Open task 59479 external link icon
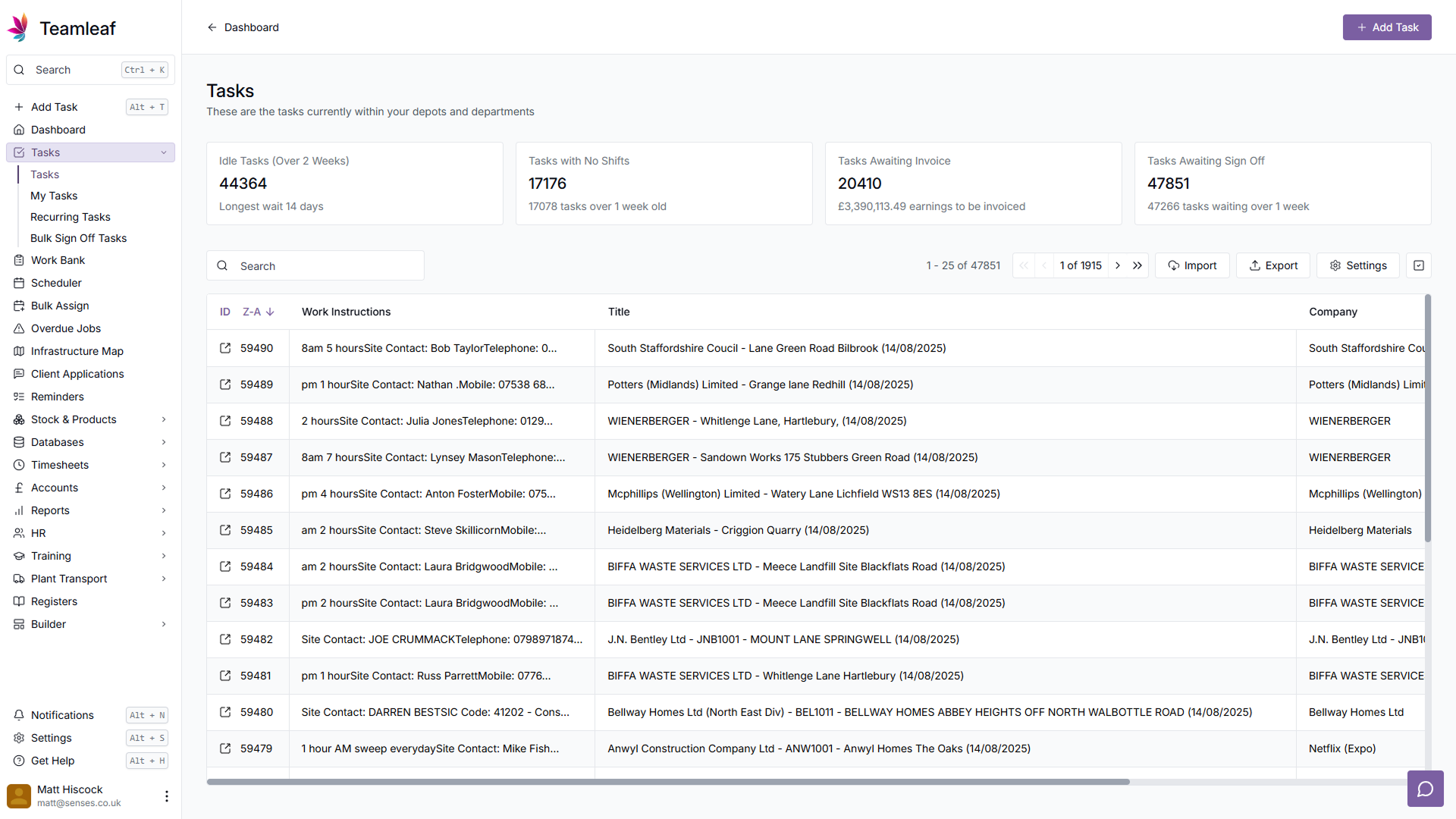Viewport: 1456px width, 819px height. click(x=225, y=748)
